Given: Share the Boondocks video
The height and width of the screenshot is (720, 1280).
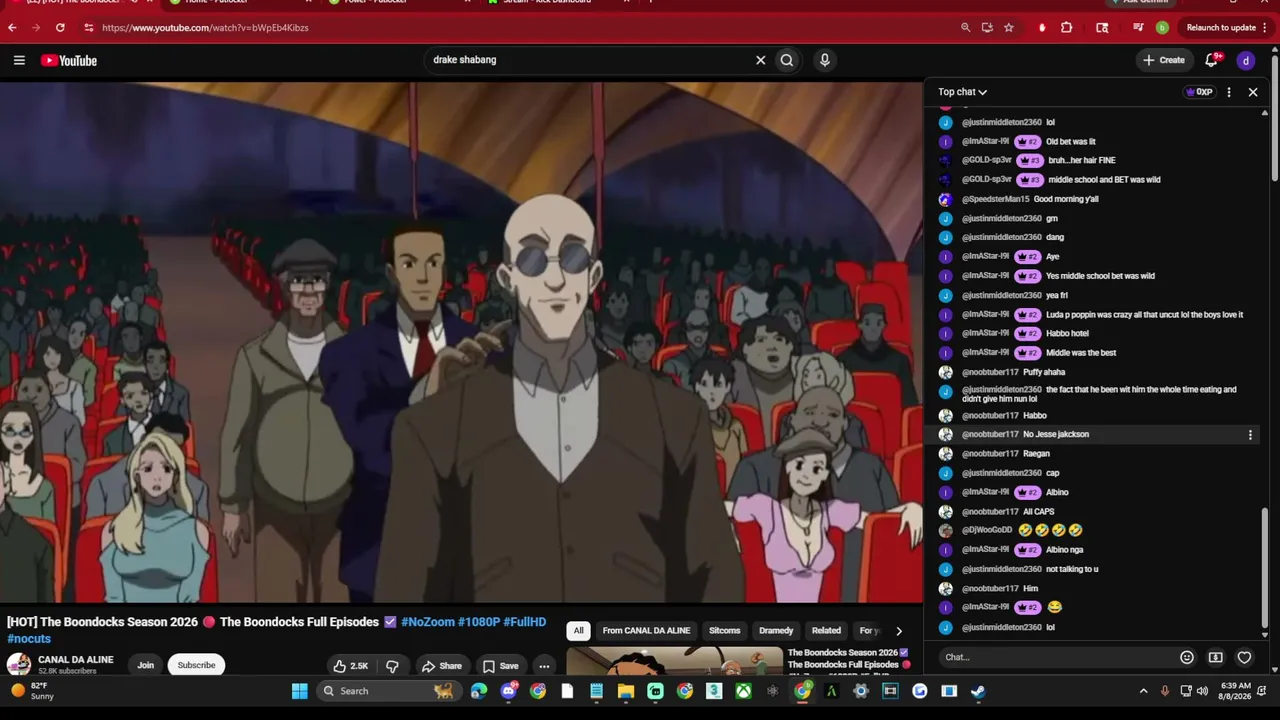Looking at the screenshot, I should click(441, 666).
